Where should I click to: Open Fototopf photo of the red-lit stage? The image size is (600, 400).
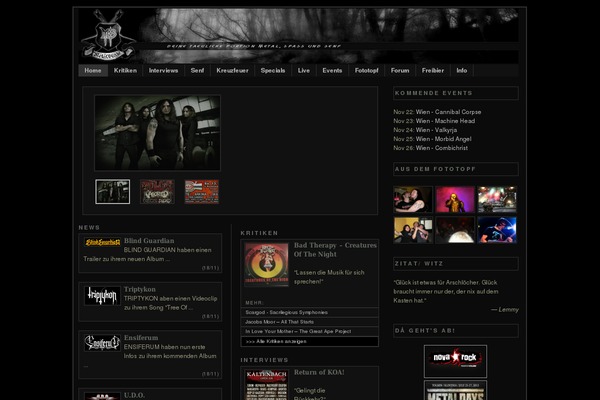point(497,199)
